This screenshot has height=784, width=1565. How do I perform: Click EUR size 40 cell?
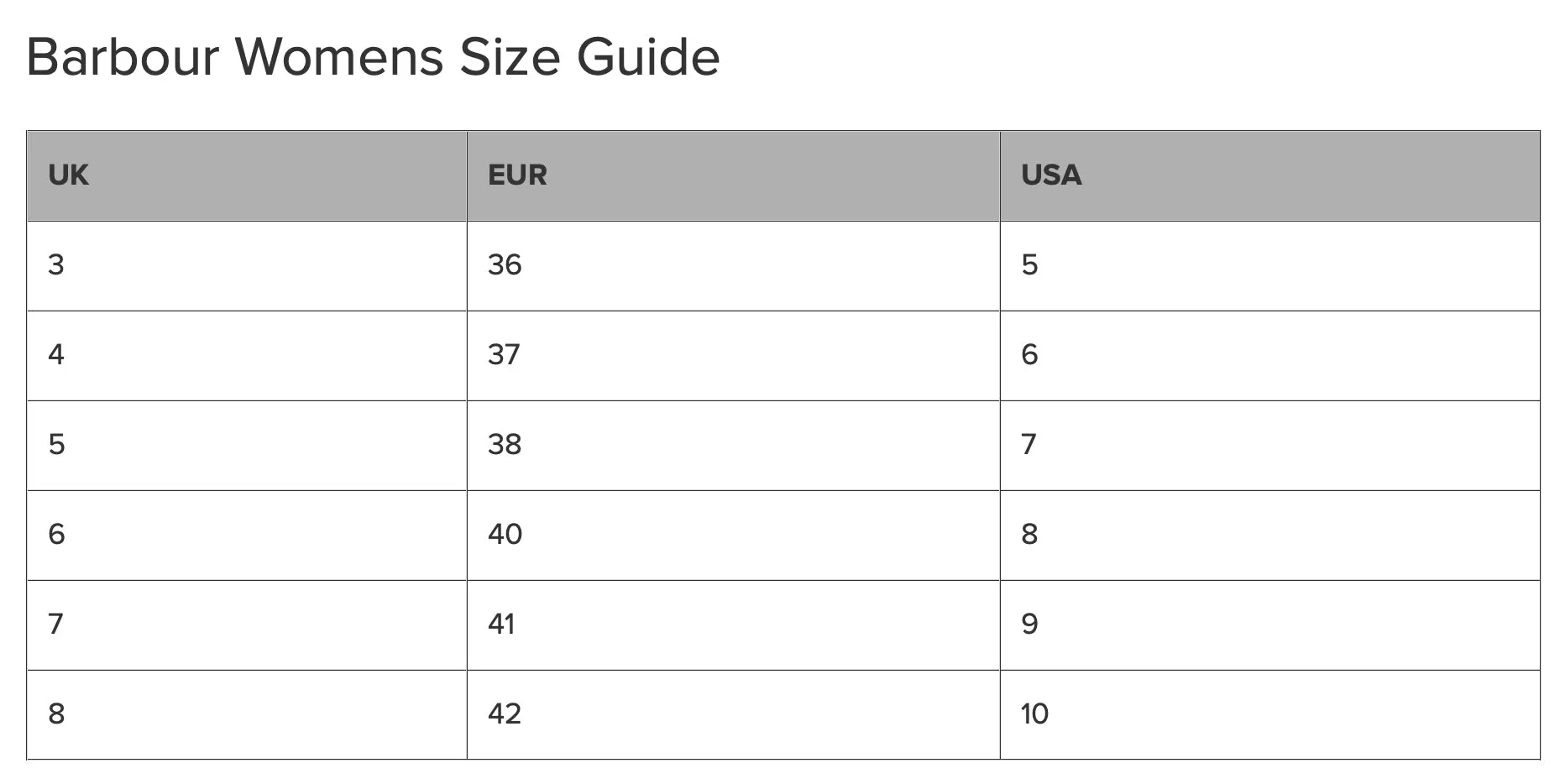click(733, 536)
